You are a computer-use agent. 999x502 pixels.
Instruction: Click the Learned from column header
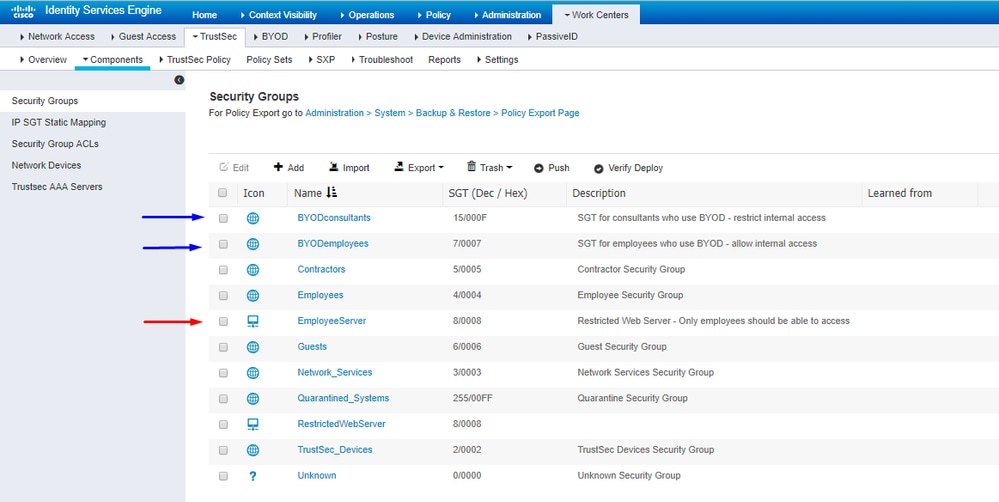click(900, 193)
